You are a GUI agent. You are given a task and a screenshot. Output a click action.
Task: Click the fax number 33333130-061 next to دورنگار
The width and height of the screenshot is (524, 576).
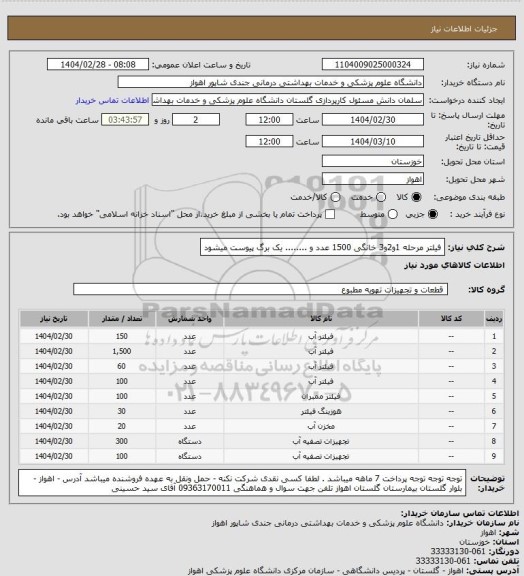[x=458, y=552]
